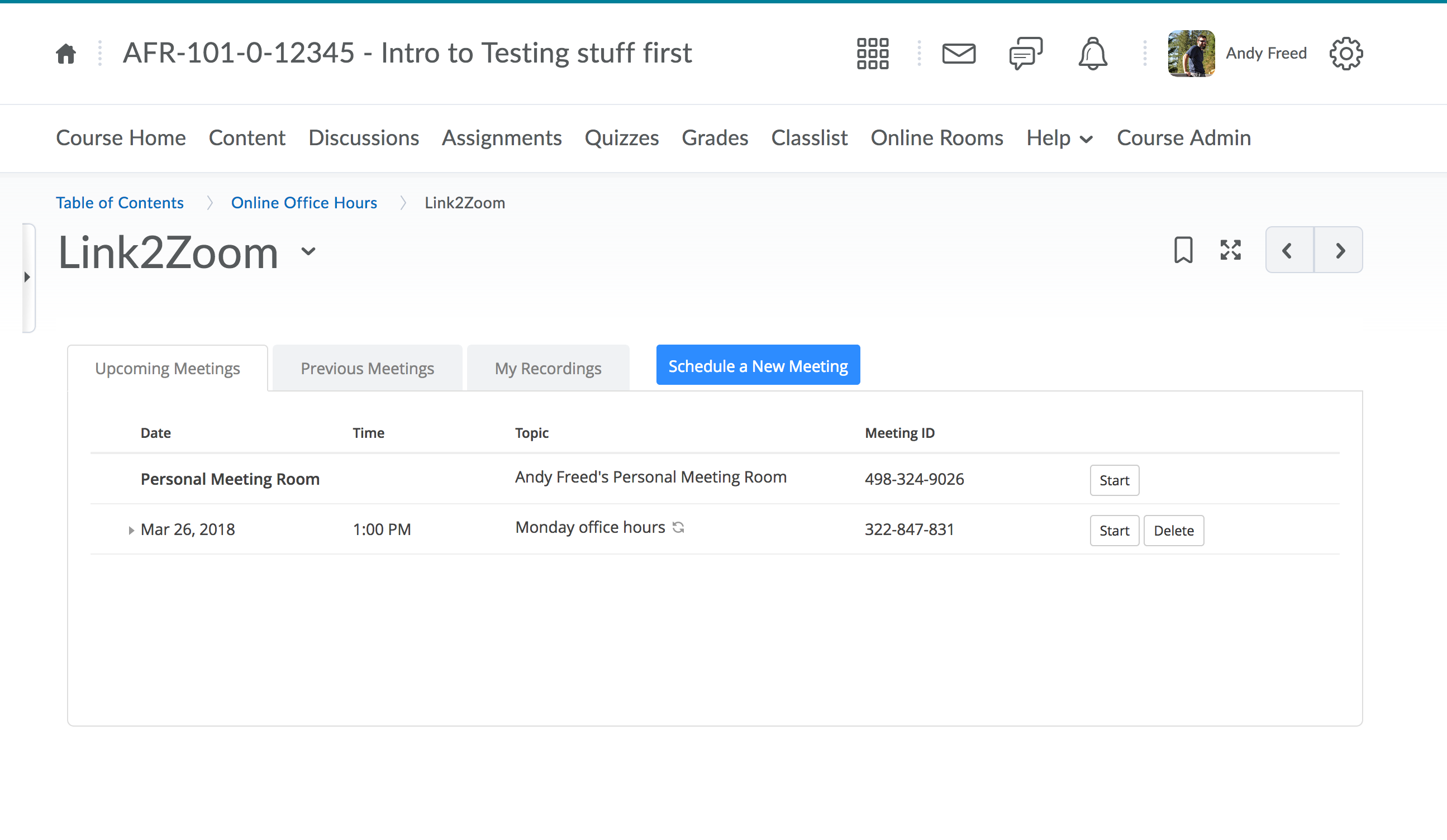
Task: Go to the home icon in header
Action: click(x=65, y=54)
